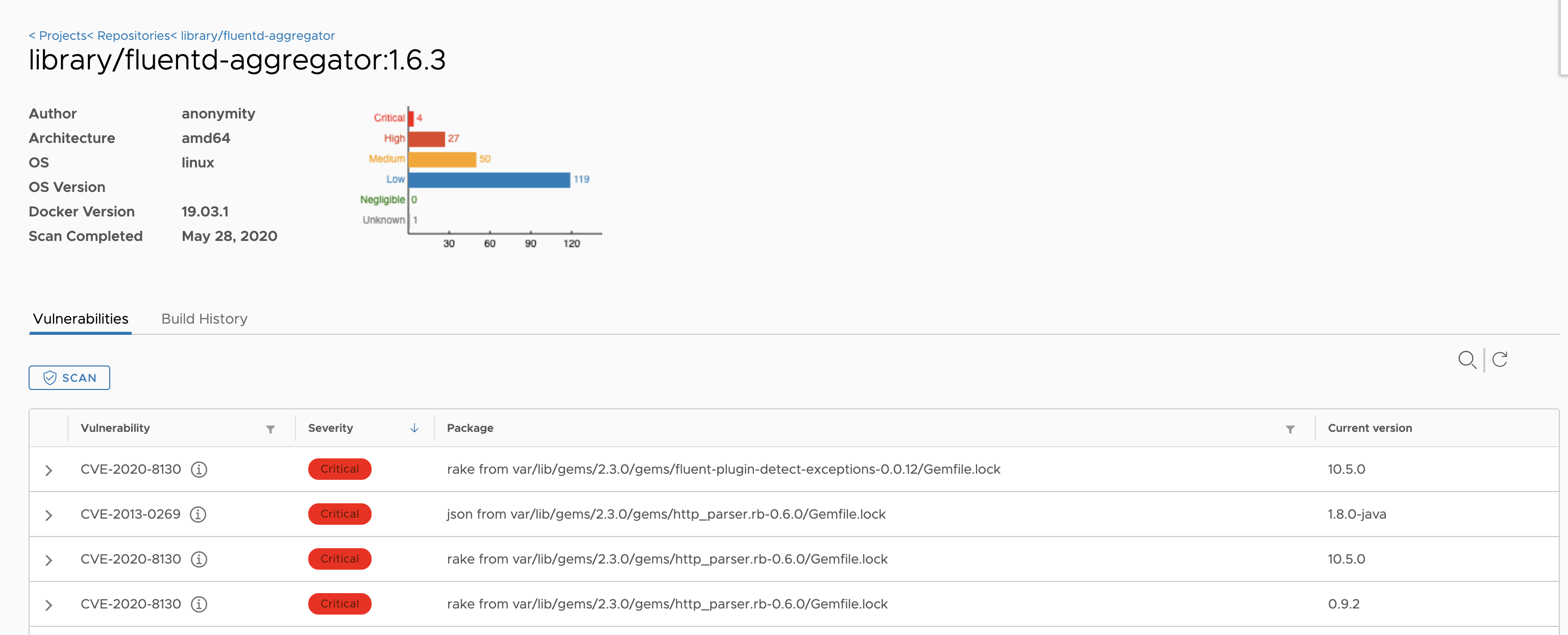Open the filter icon on the Vulnerability column
The width and height of the screenshot is (1568, 635).
(x=270, y=429)
